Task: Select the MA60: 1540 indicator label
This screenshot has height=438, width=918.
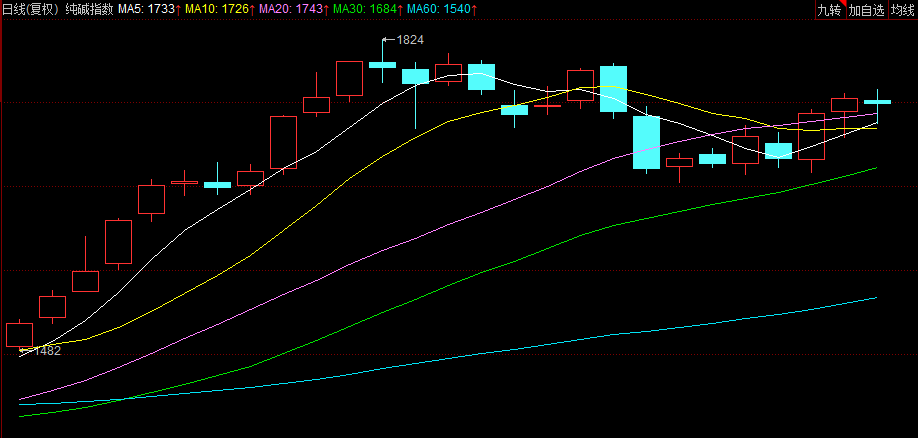Action: coord(442,9)
